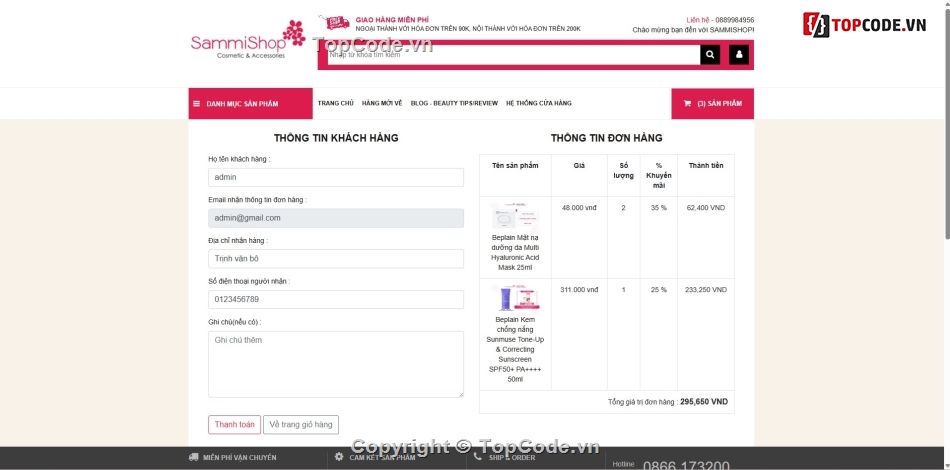Screen dimensions: 950x470
Task: Open the (3) Sản phẩm cart button
Action: (712, 104)
